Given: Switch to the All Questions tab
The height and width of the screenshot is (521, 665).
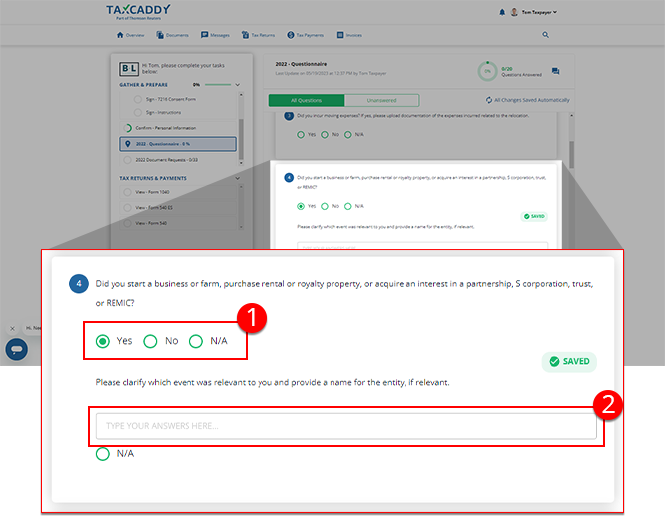Looking at the screenshot, I should click(306, 101).
